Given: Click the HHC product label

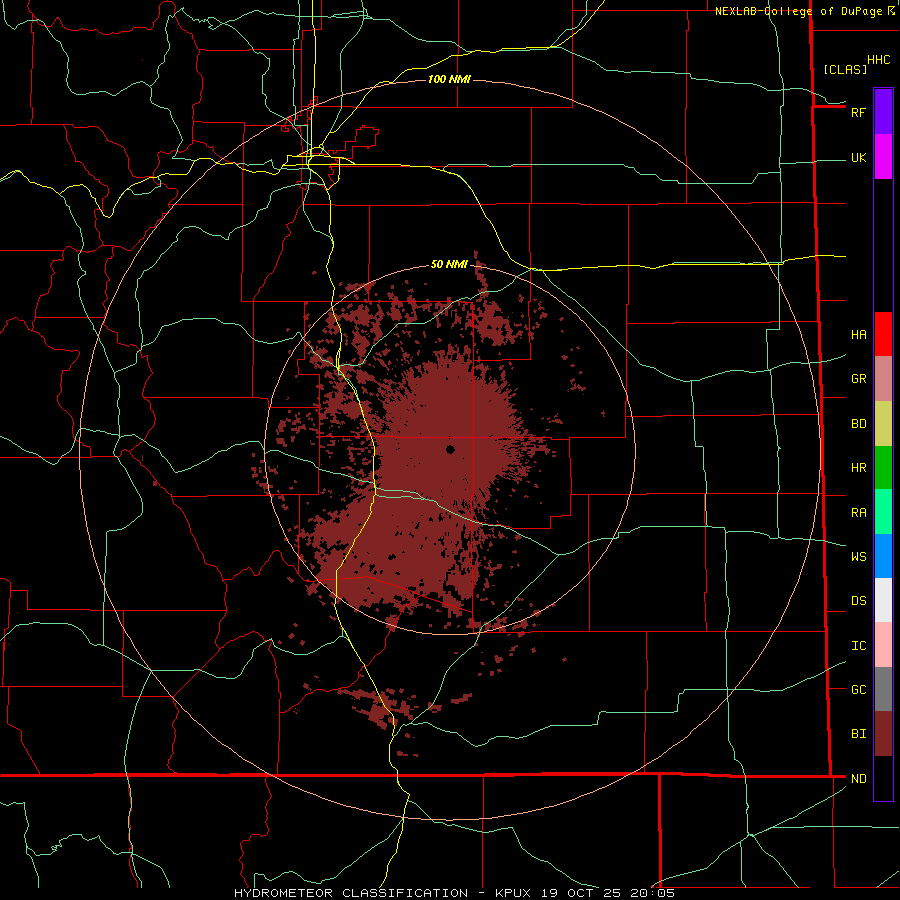Looking at the screenshot, I should (878, 59).
